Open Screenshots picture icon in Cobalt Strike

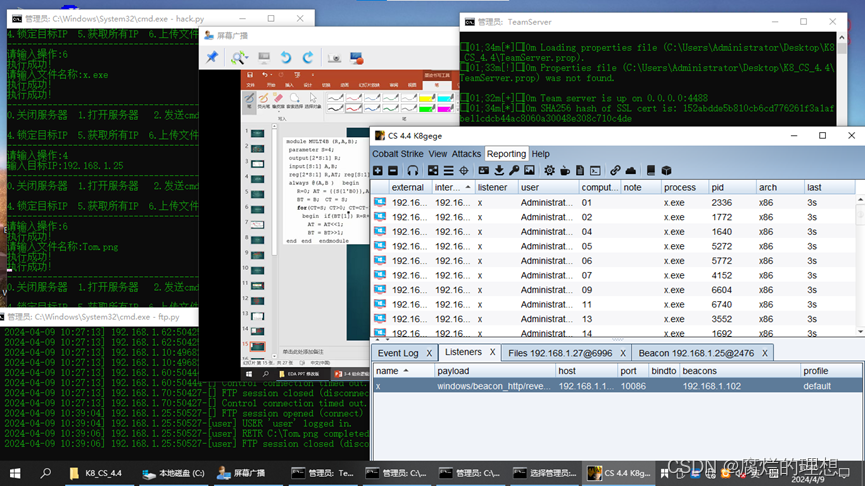(529, 170)
